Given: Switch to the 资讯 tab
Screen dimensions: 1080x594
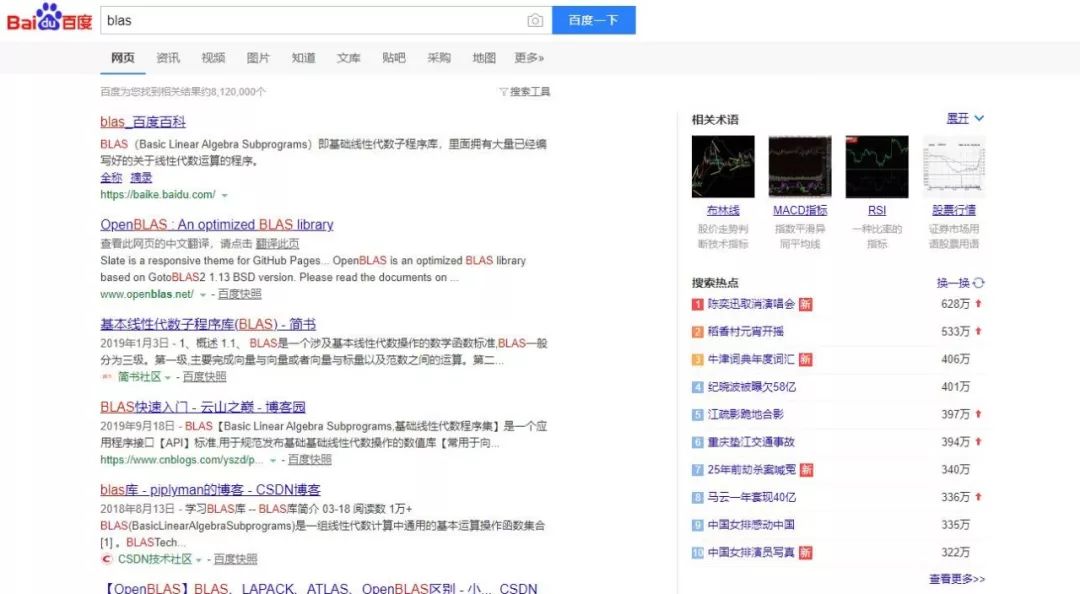Looking at the screenshot, I should coord(168,58).
